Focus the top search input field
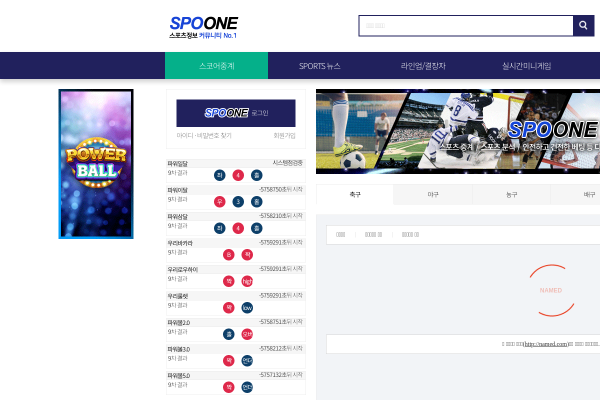Viewport: 600px width, 400px height. (466, 26)
